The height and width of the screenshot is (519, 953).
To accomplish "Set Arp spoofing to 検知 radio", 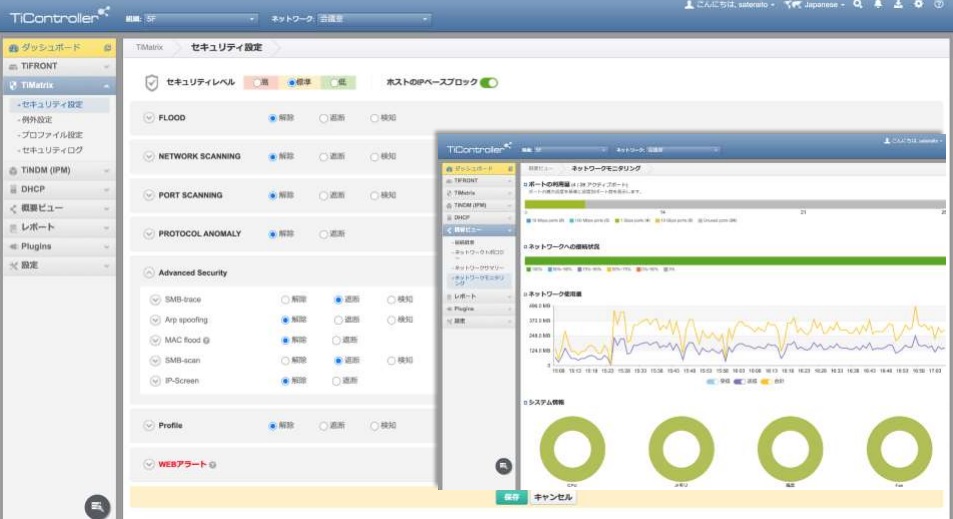I will [391, 320].
